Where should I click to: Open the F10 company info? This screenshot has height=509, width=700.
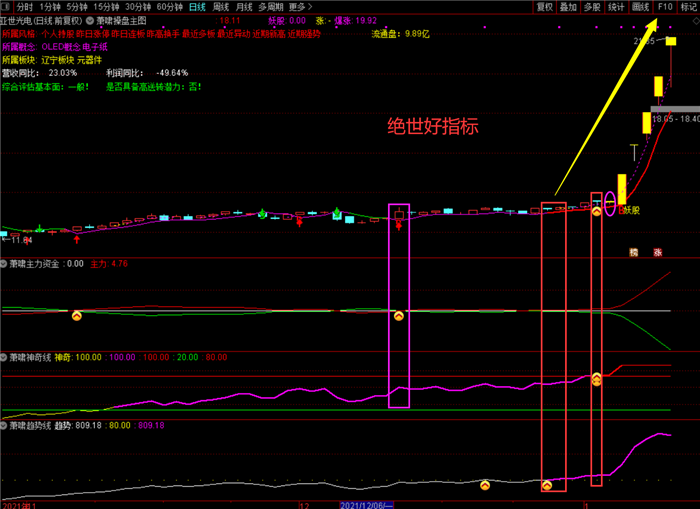click(665, 7)
